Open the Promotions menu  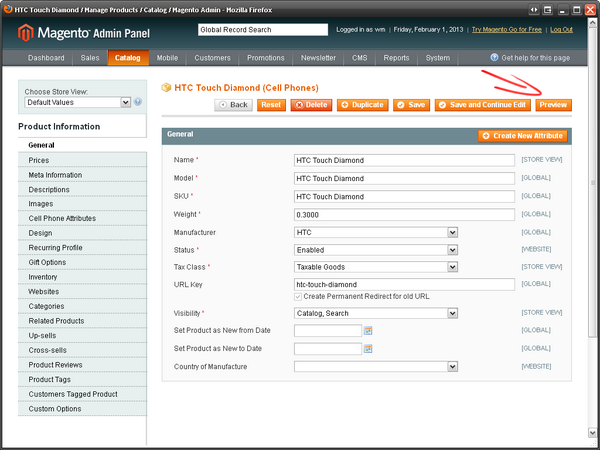point(266,58)
